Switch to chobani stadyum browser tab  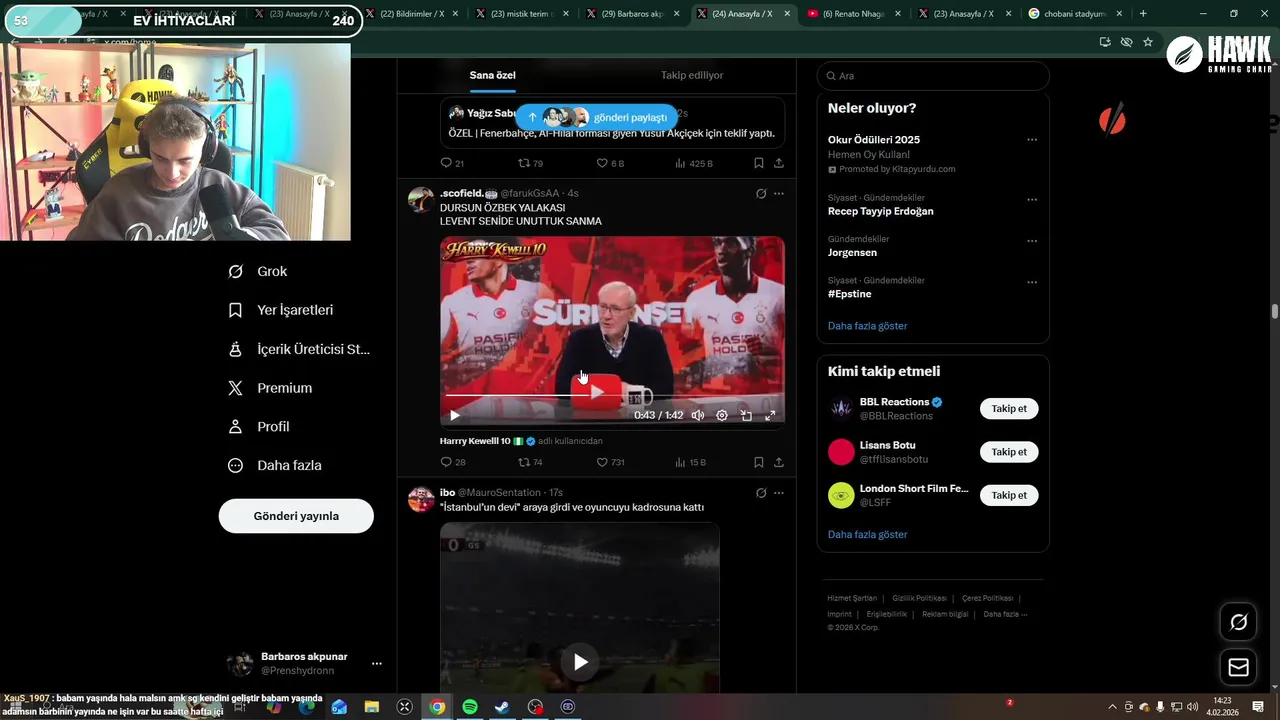1075,14
